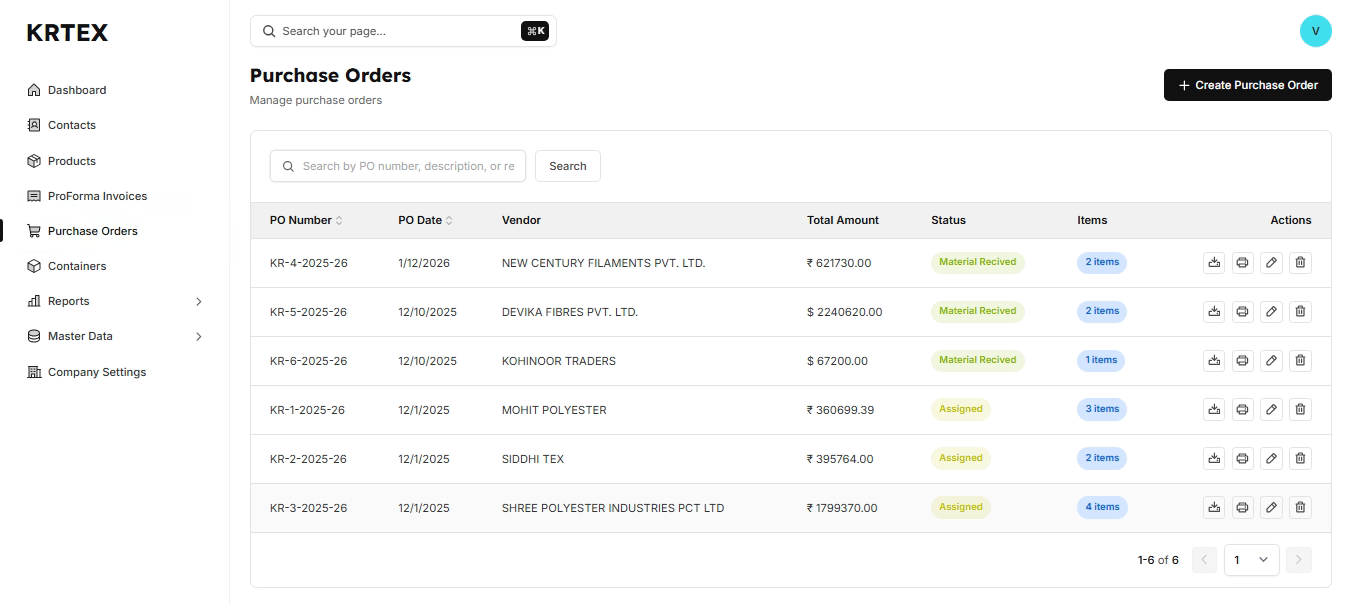This screenshot has height=605, width=1351.
Task: Open the user avatar V menu
Action: pyautogui.click(x=1315, y=31)
